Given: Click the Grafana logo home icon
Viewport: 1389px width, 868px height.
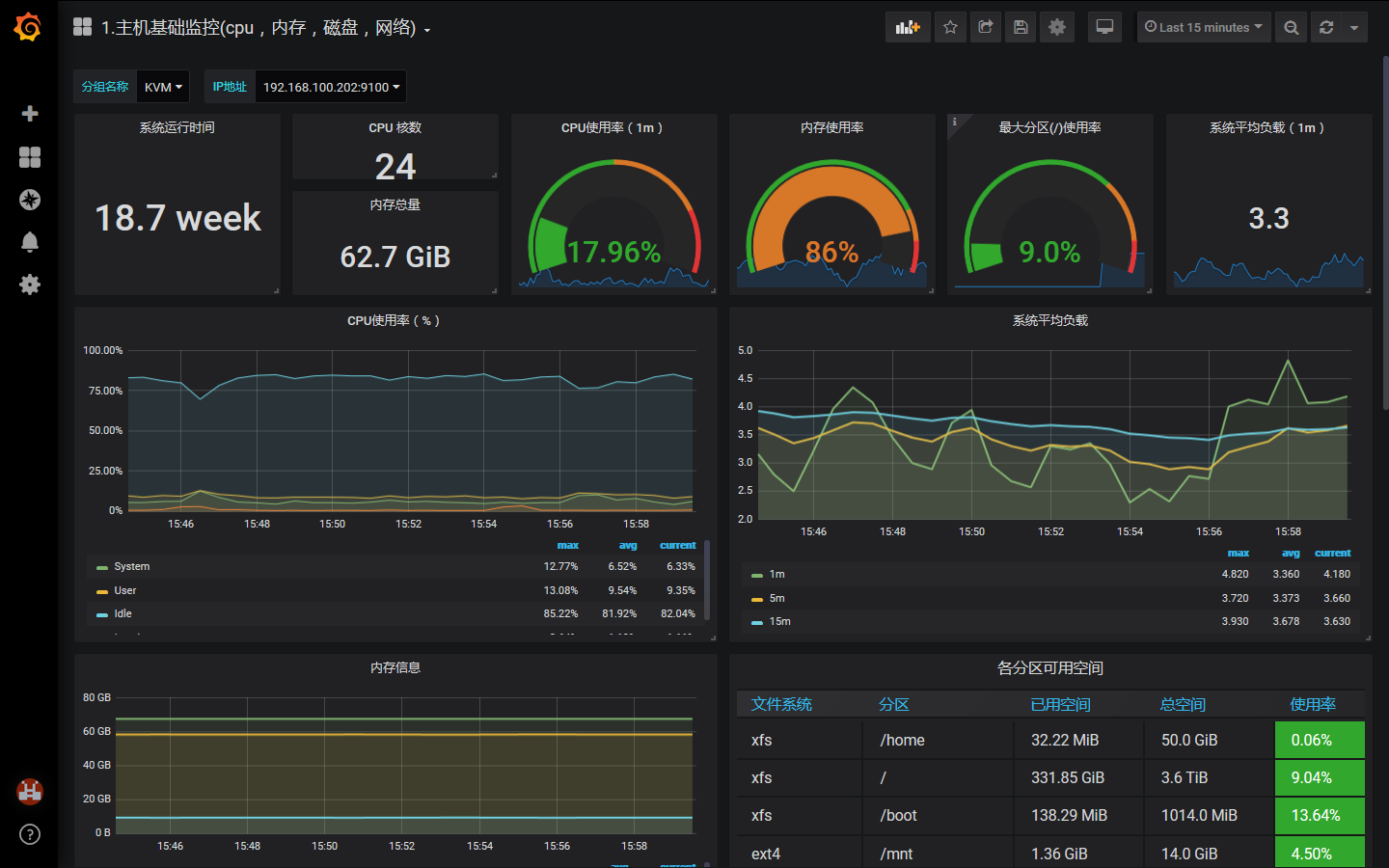Looking at the screenshot, I should click(28, 28).
